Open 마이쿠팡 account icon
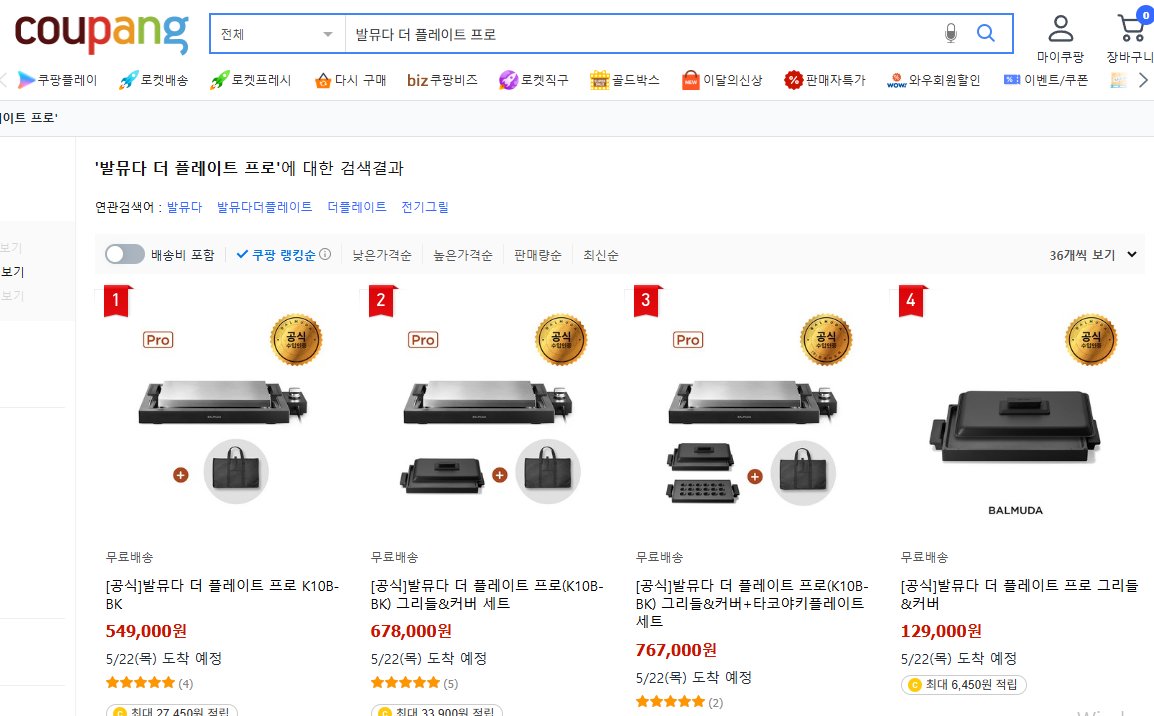 1061,39
